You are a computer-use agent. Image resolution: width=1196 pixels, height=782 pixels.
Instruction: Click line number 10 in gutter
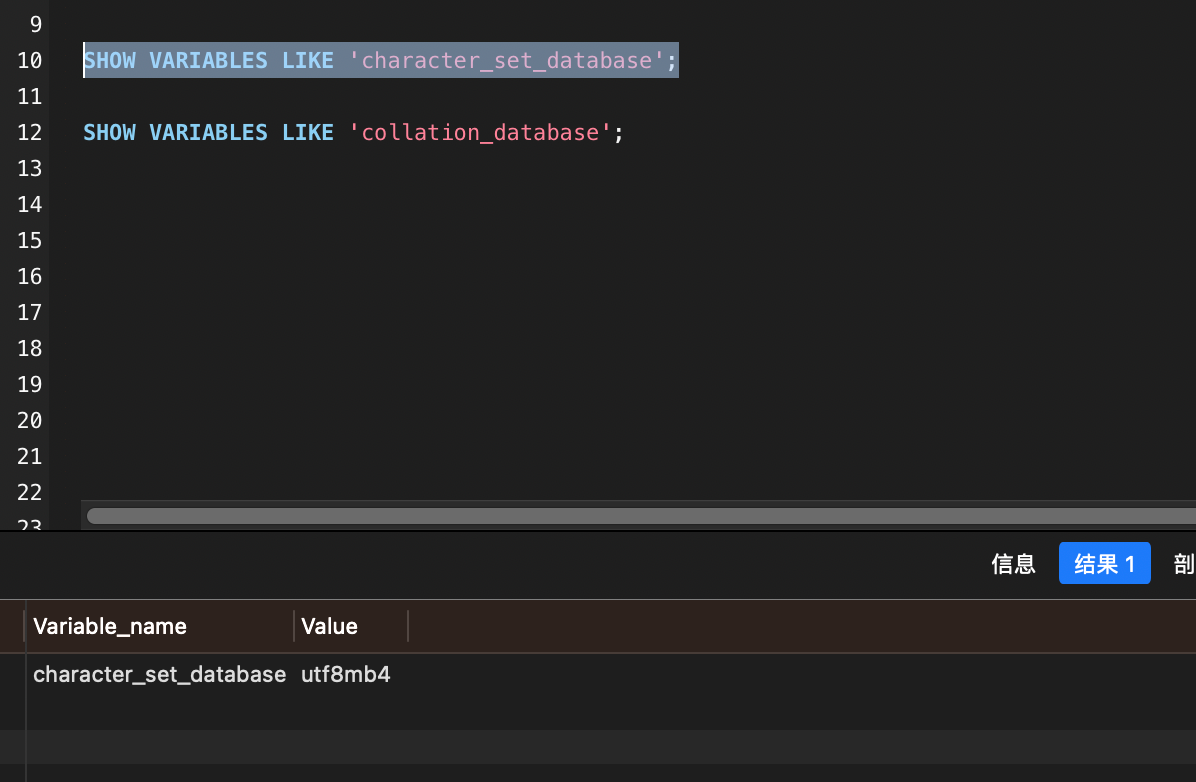[30, 61]
